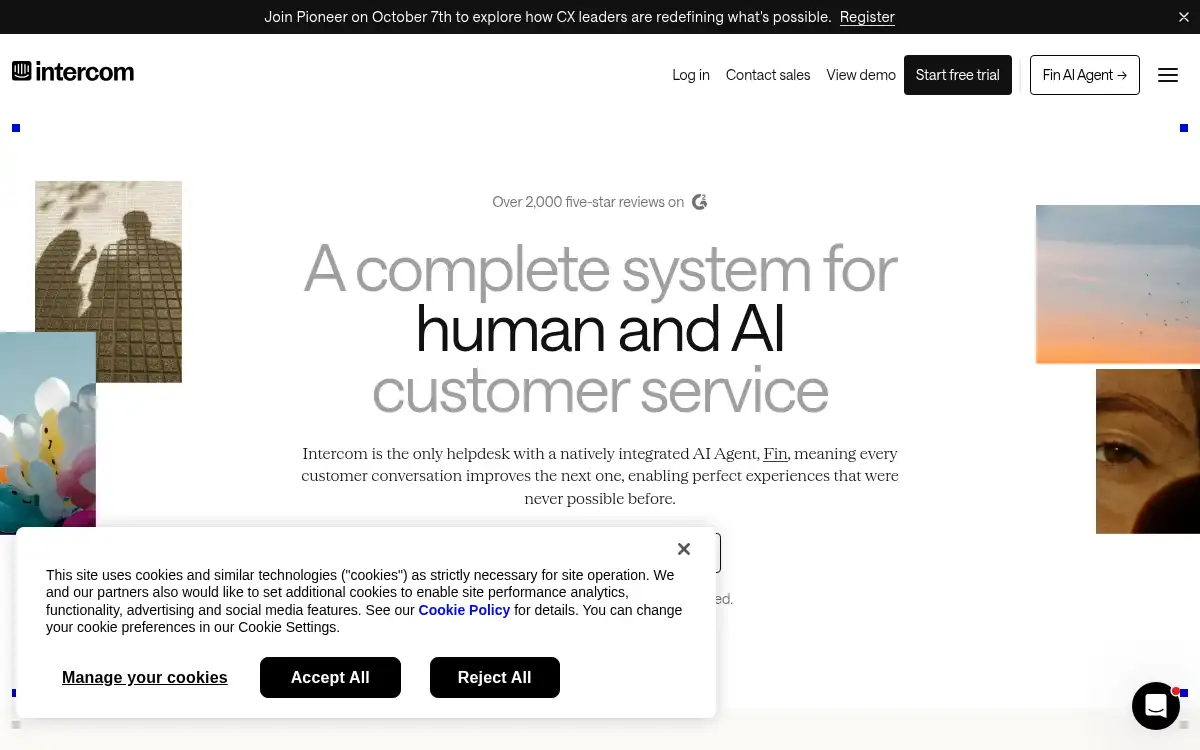Click the 'Over 2,000 five-star reviews on' text
This screenshot has height=750, width=1200.
tap(588, 202)
